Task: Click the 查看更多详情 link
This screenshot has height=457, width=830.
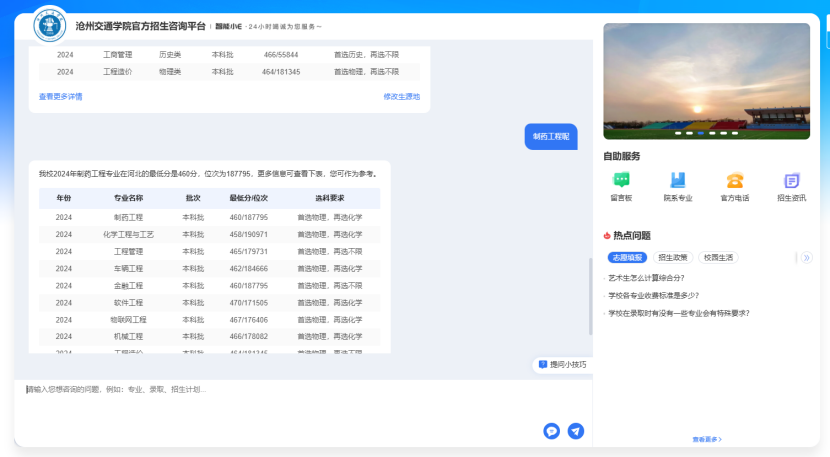Action: point(60,97)
